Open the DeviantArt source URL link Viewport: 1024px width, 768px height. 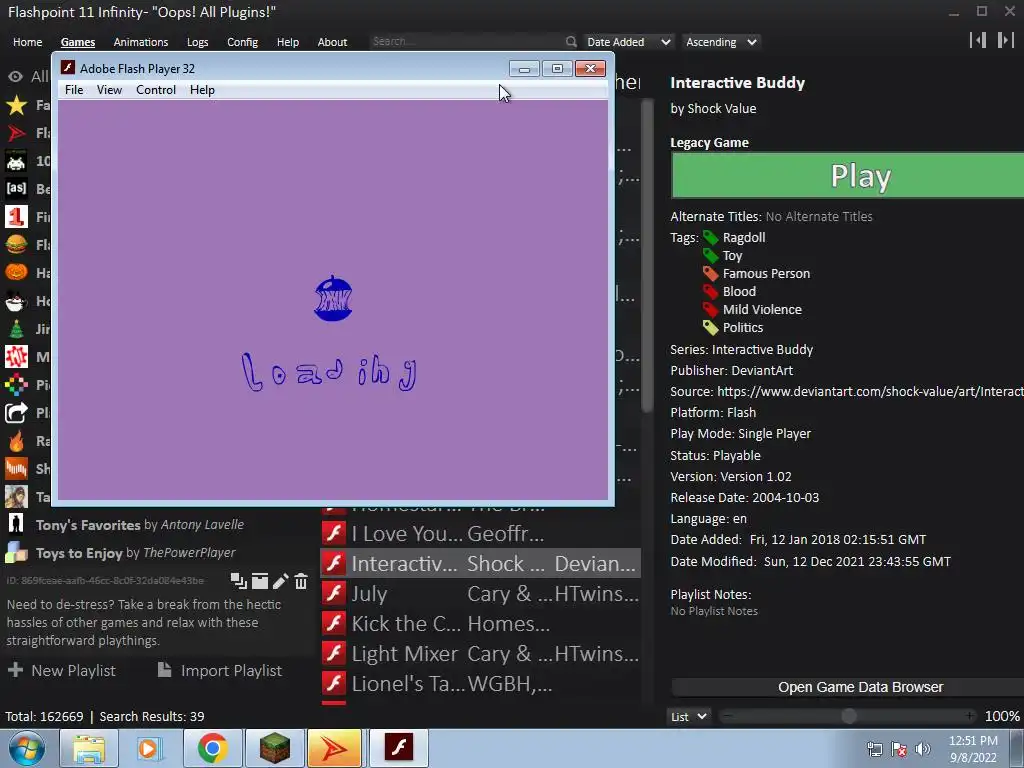pos(870,391)
